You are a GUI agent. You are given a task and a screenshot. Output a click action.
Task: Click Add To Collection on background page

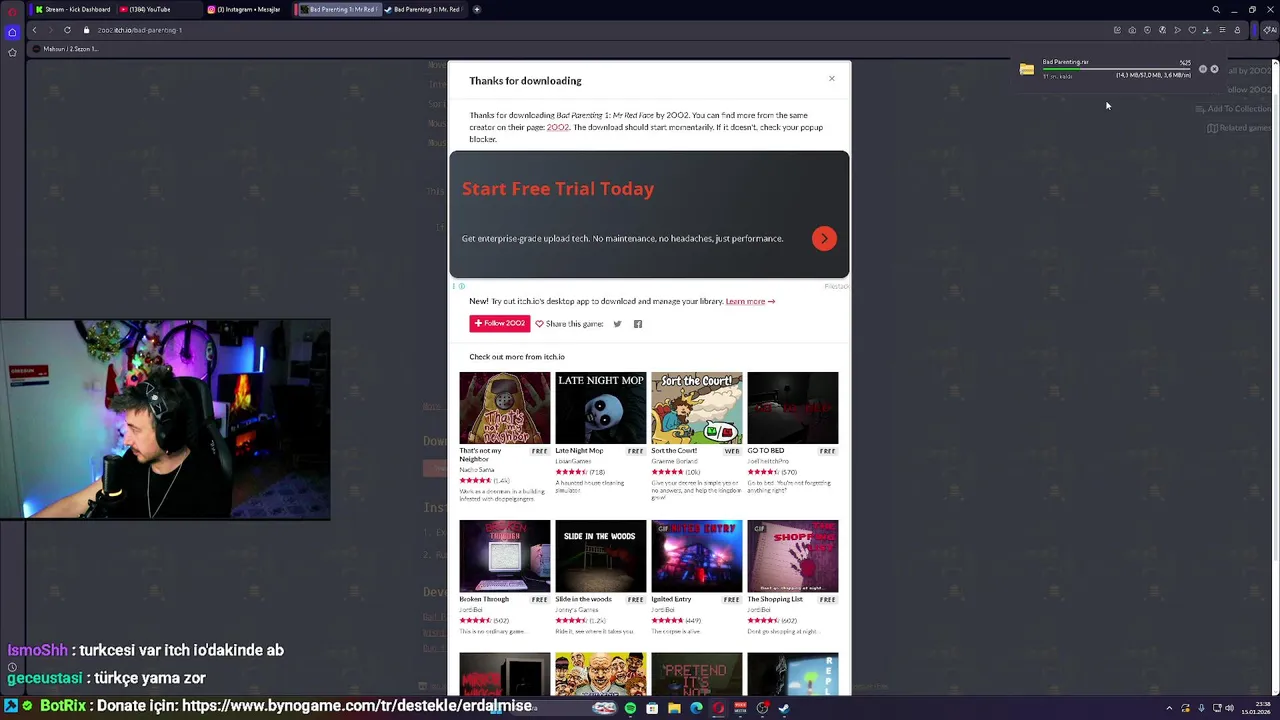1233,109
